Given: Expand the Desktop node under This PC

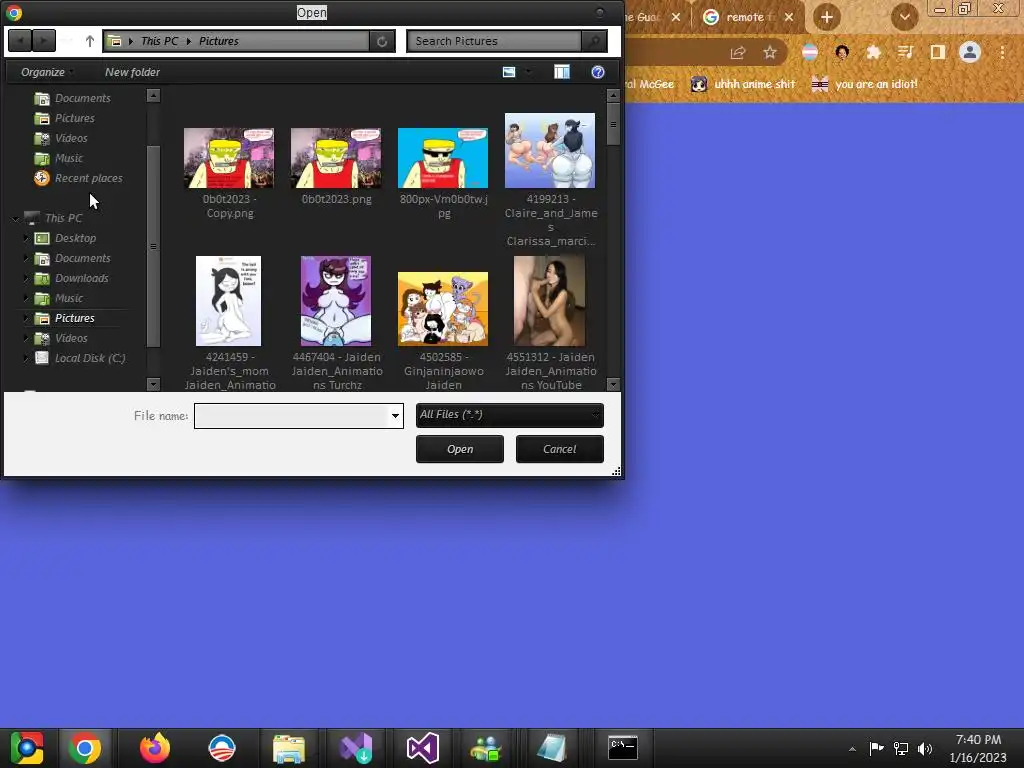Looking at the screenshot, I should [x=25, y=238].
